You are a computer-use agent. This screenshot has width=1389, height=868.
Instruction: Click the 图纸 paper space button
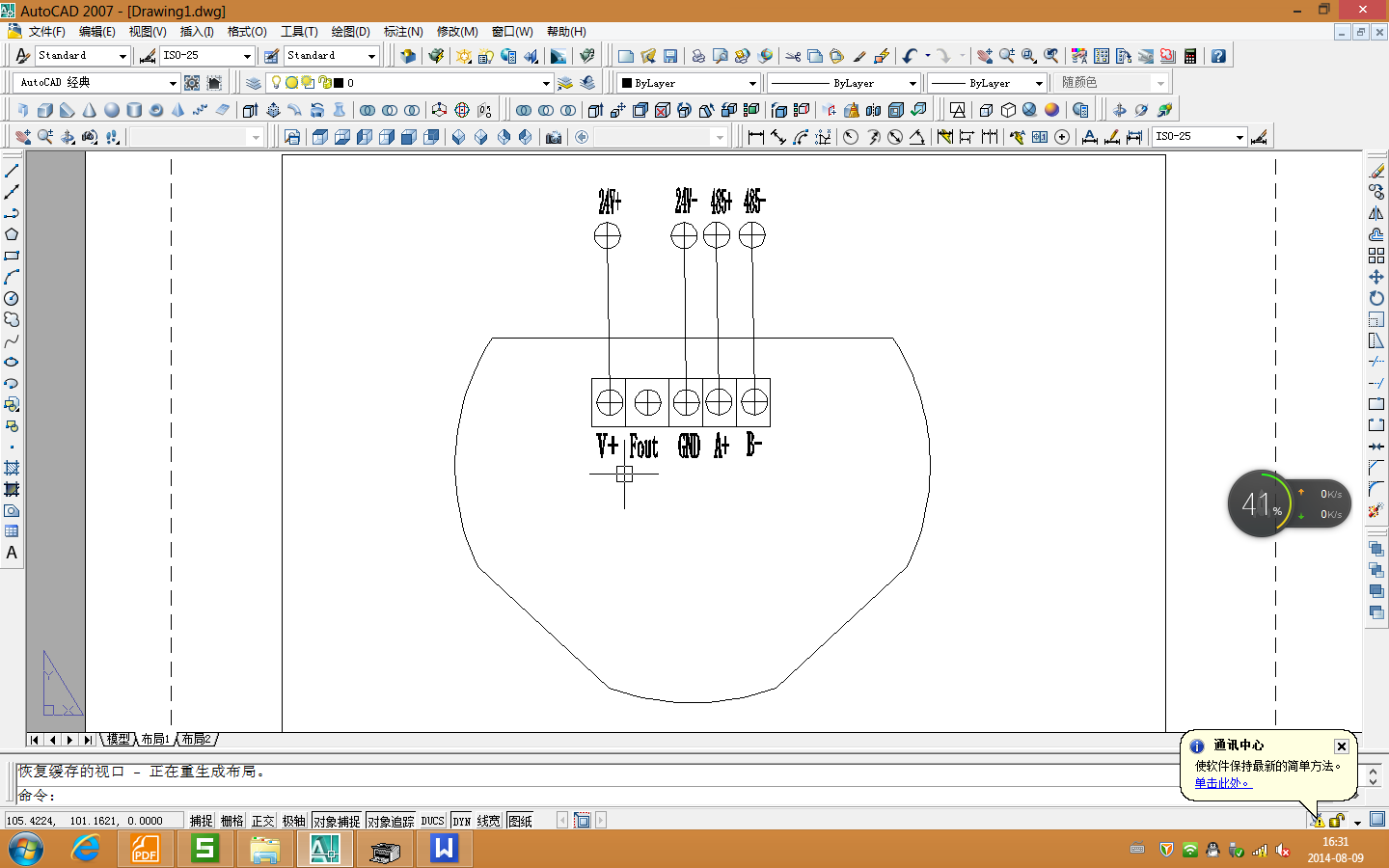(x=520, y=821)
